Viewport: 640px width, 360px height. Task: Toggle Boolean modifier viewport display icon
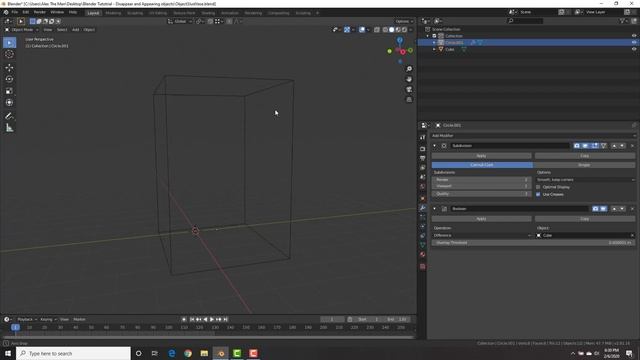click(x=603, y=209)
